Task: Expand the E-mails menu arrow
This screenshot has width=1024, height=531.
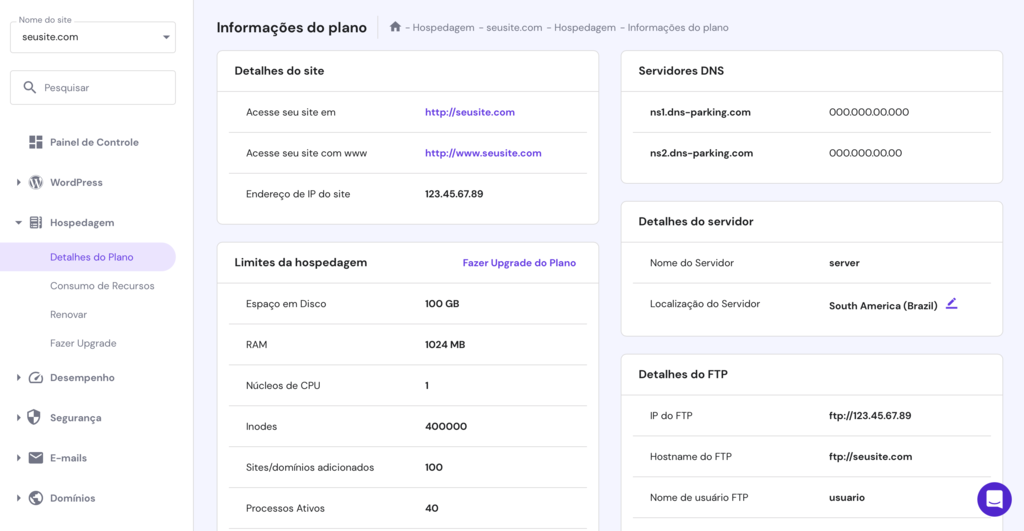Action: pyautogui.click(x=18, y=458)
